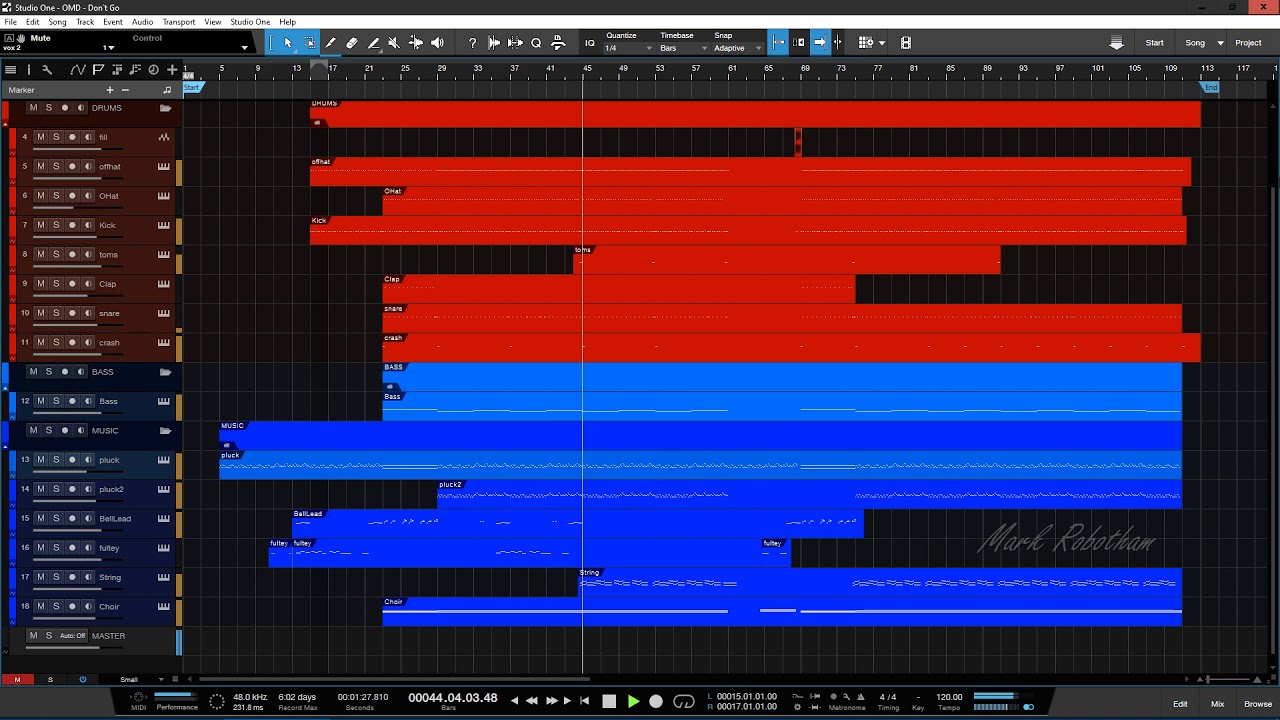
Task: Open the Song menu
Action: [x=57, y=22]
